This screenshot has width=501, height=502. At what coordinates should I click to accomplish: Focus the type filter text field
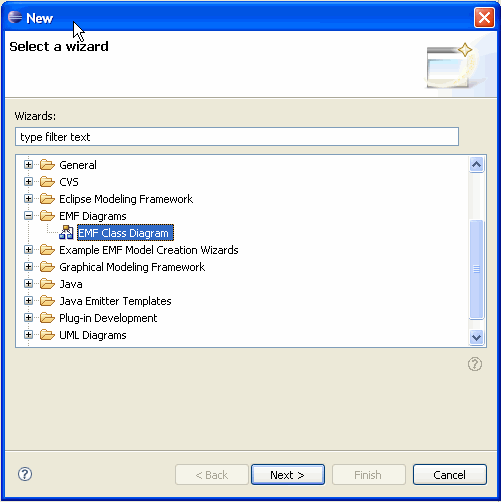pyautogui.click(x=237, y=137)
